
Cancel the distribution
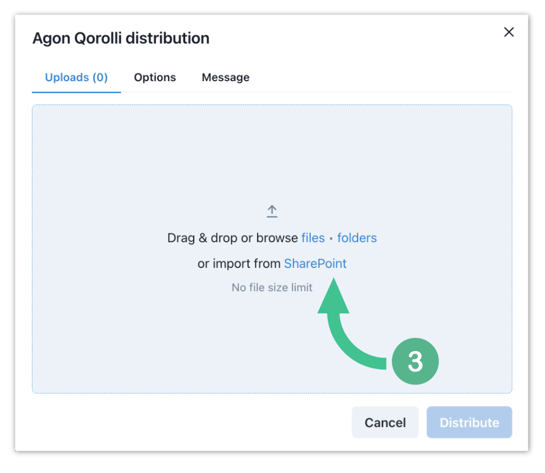385,422
